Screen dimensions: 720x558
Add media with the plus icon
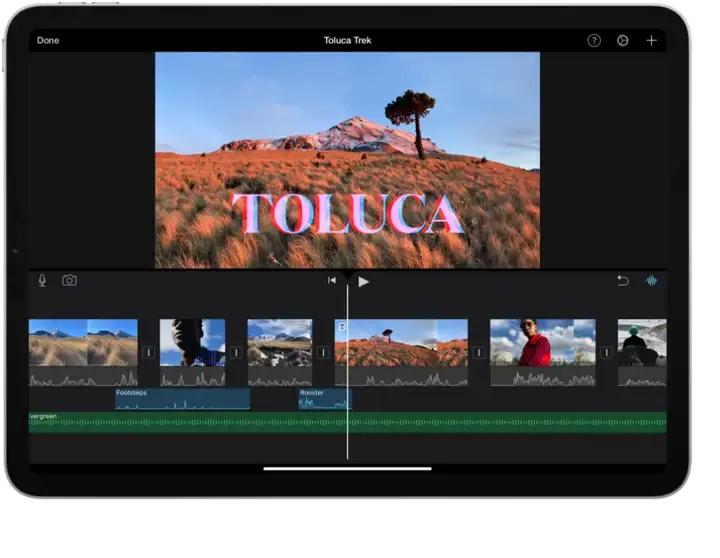651,41
